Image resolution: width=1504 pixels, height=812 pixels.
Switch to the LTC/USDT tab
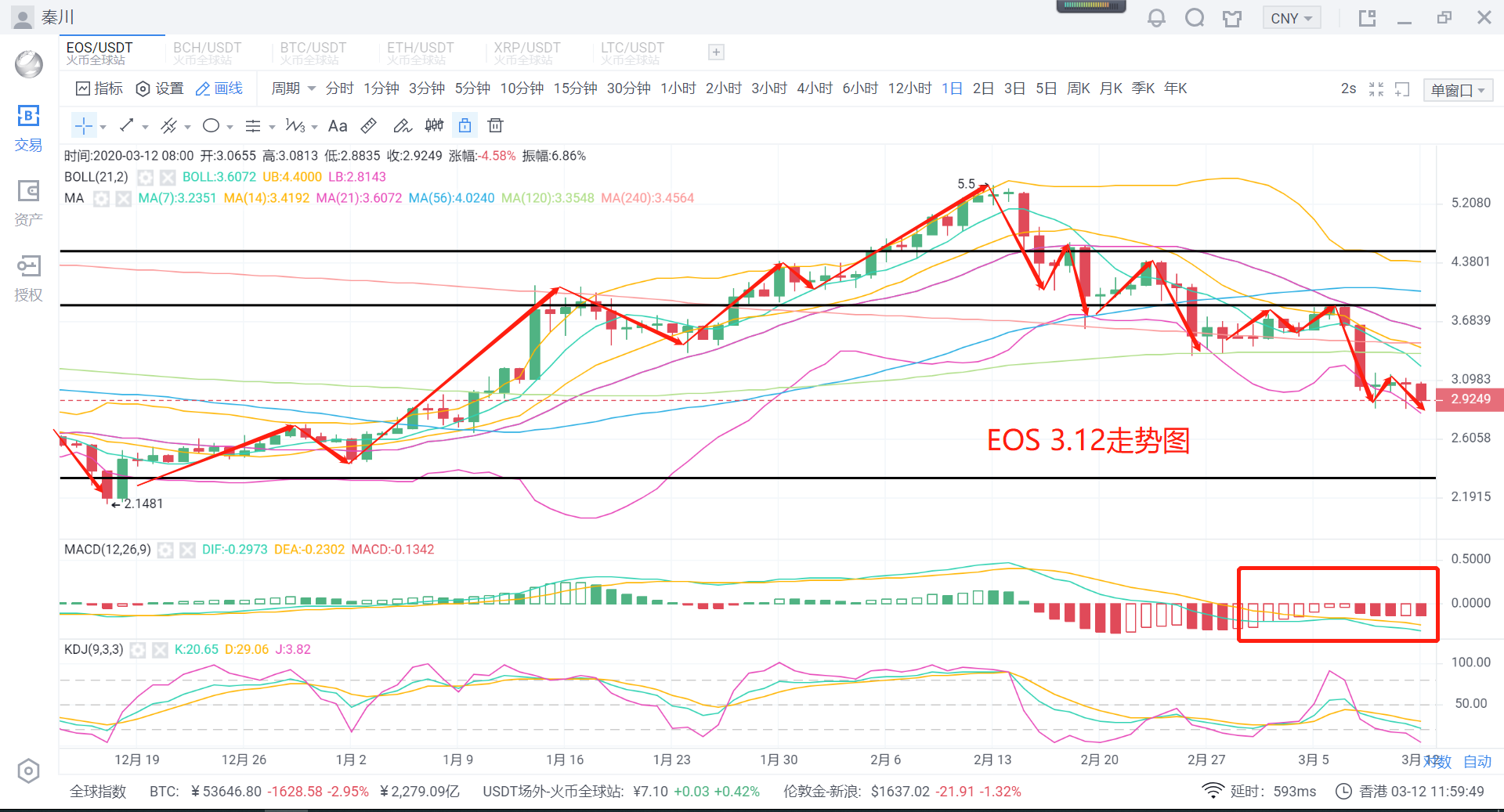click(x=632, y=52)
